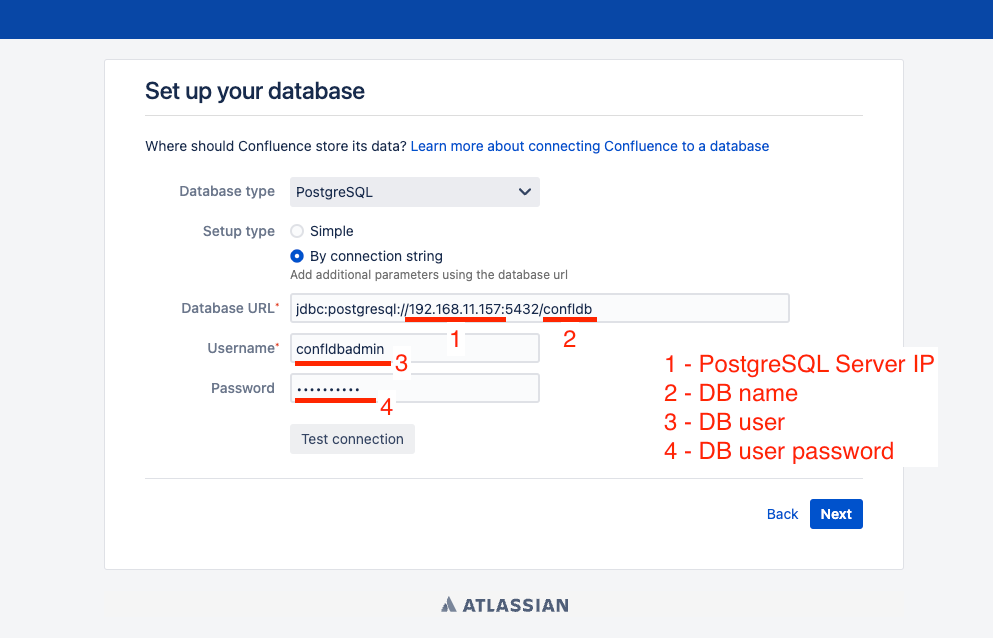Click the Database URL label
Viewport: 993px width, 638px height.
[230, 308]
